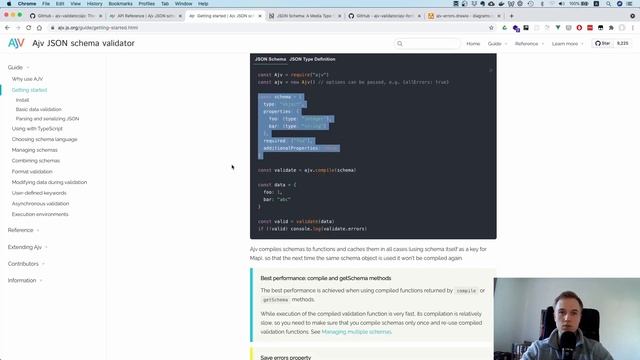The image size is (640, 360).
Task: Click the cloud upload menu bar icon
Action: click(491, 4)
